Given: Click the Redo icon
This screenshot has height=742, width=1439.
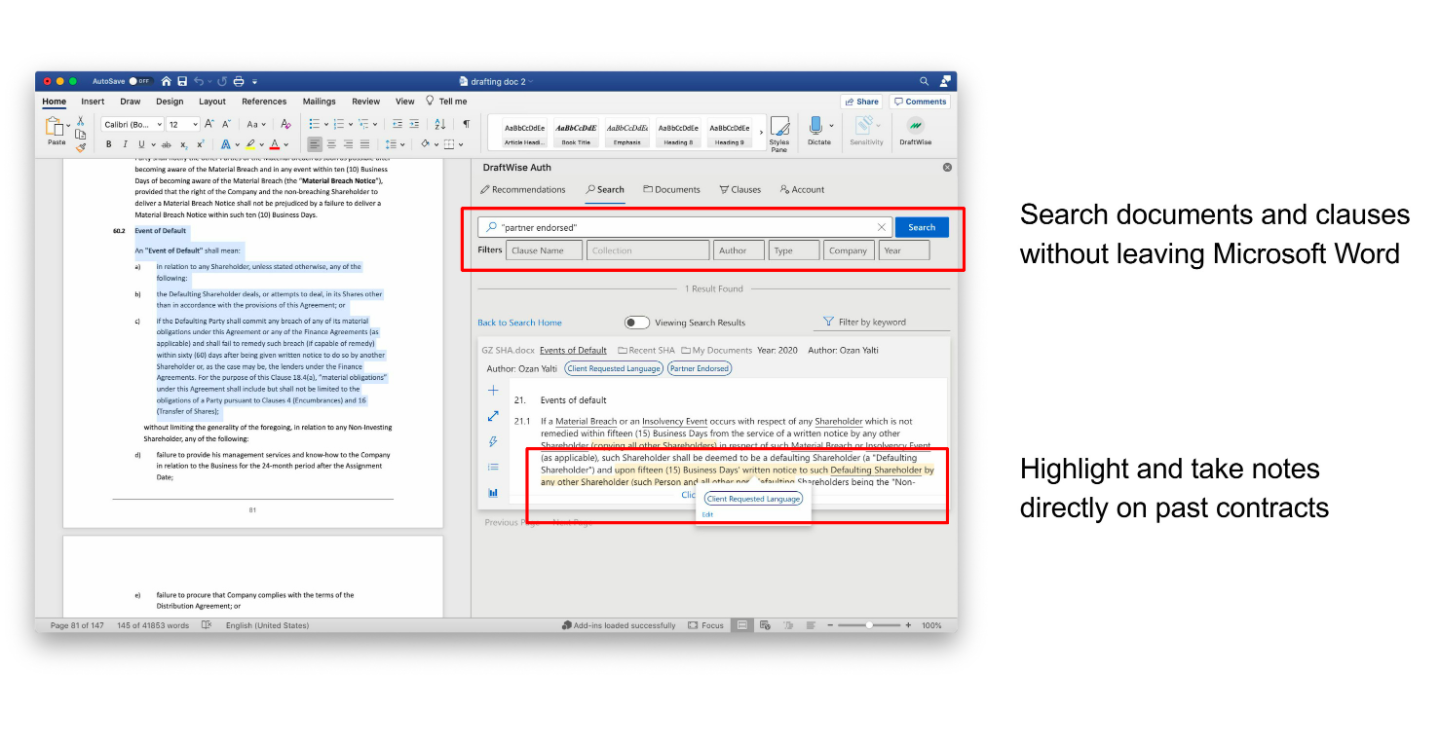Looking at the screenshot, I should coord(222,81).
